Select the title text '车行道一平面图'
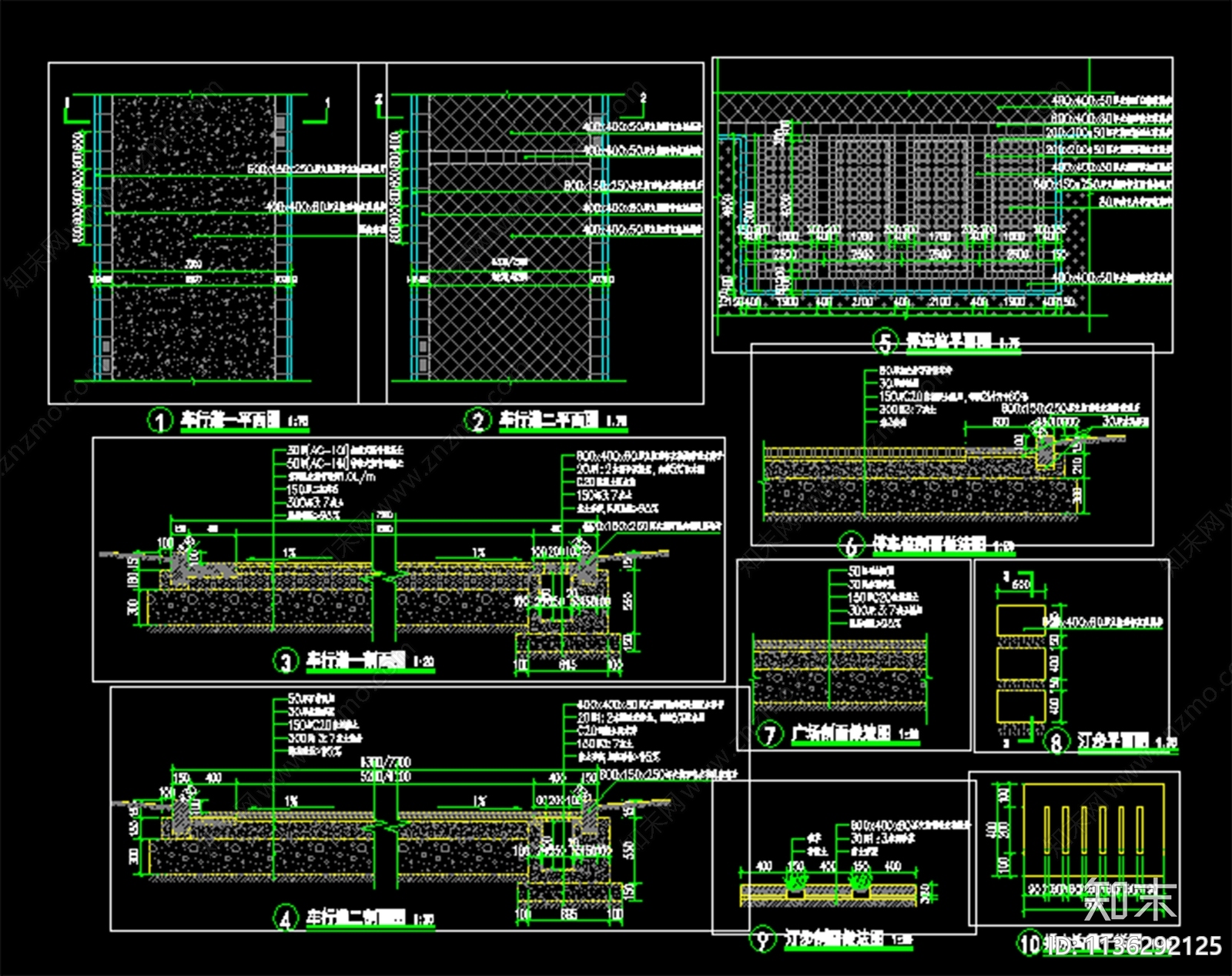The width and height of the screenshot is (1232, 976). click(229, 420)
